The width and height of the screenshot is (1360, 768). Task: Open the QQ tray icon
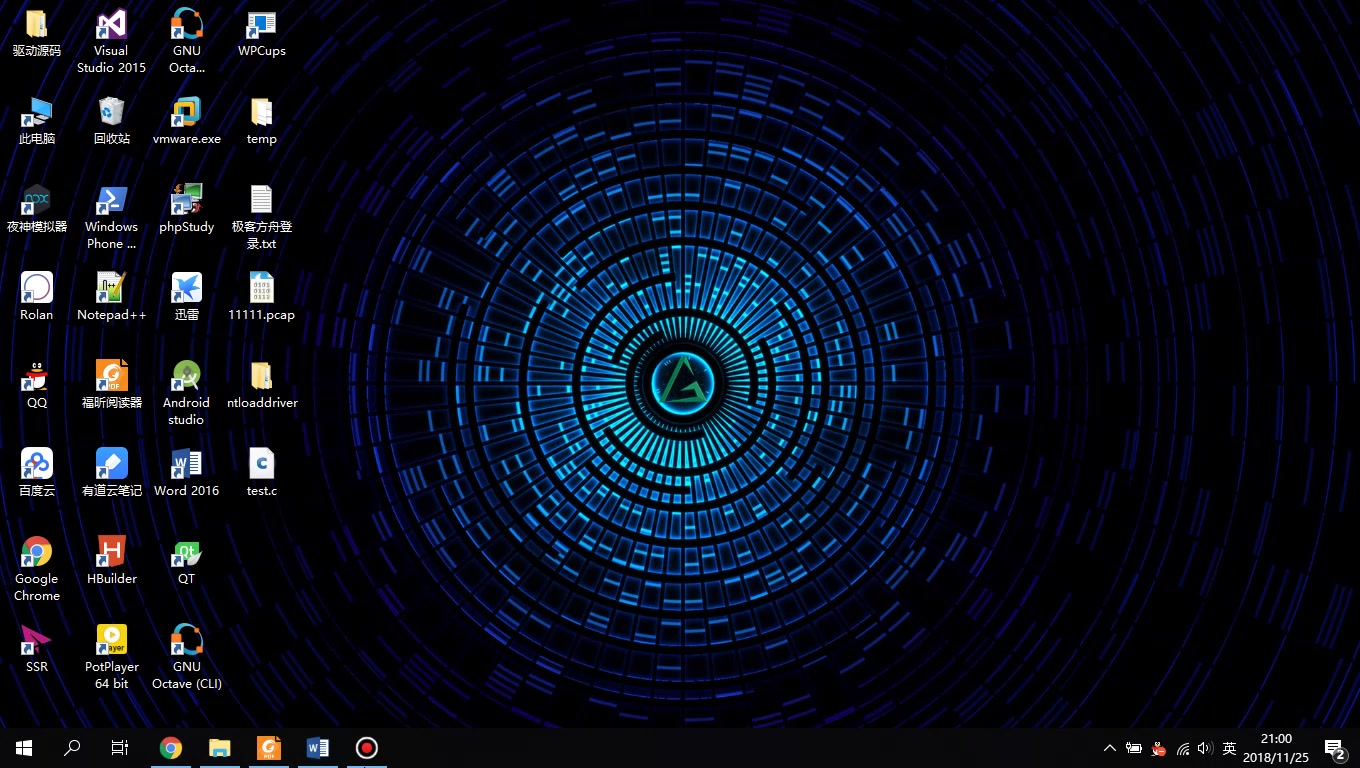1159,748
